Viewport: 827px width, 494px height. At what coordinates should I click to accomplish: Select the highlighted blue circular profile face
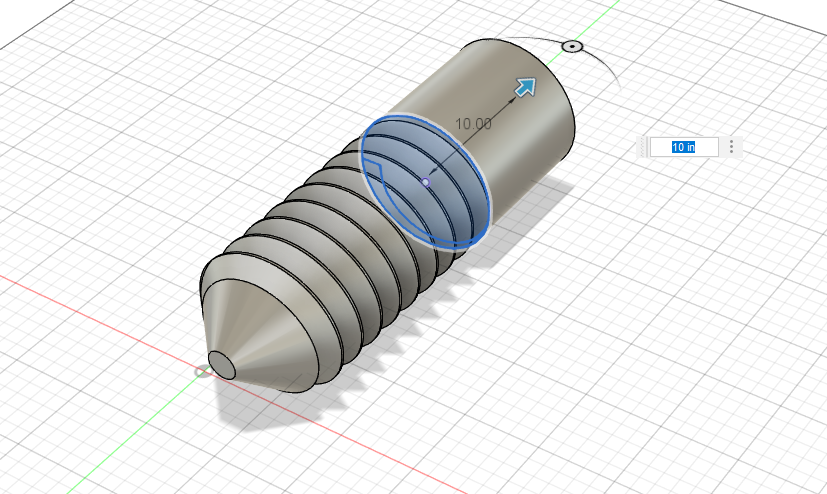pyautogui.click(x=425, y=181)
